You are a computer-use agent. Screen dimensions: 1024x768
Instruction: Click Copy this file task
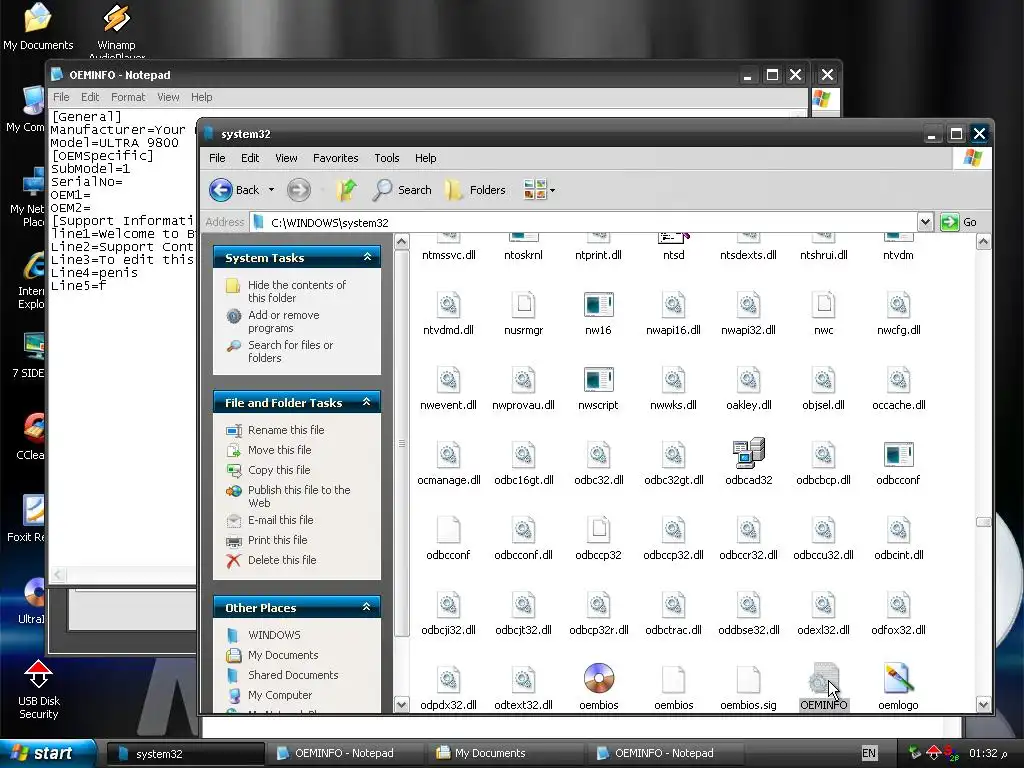point(279,470)
